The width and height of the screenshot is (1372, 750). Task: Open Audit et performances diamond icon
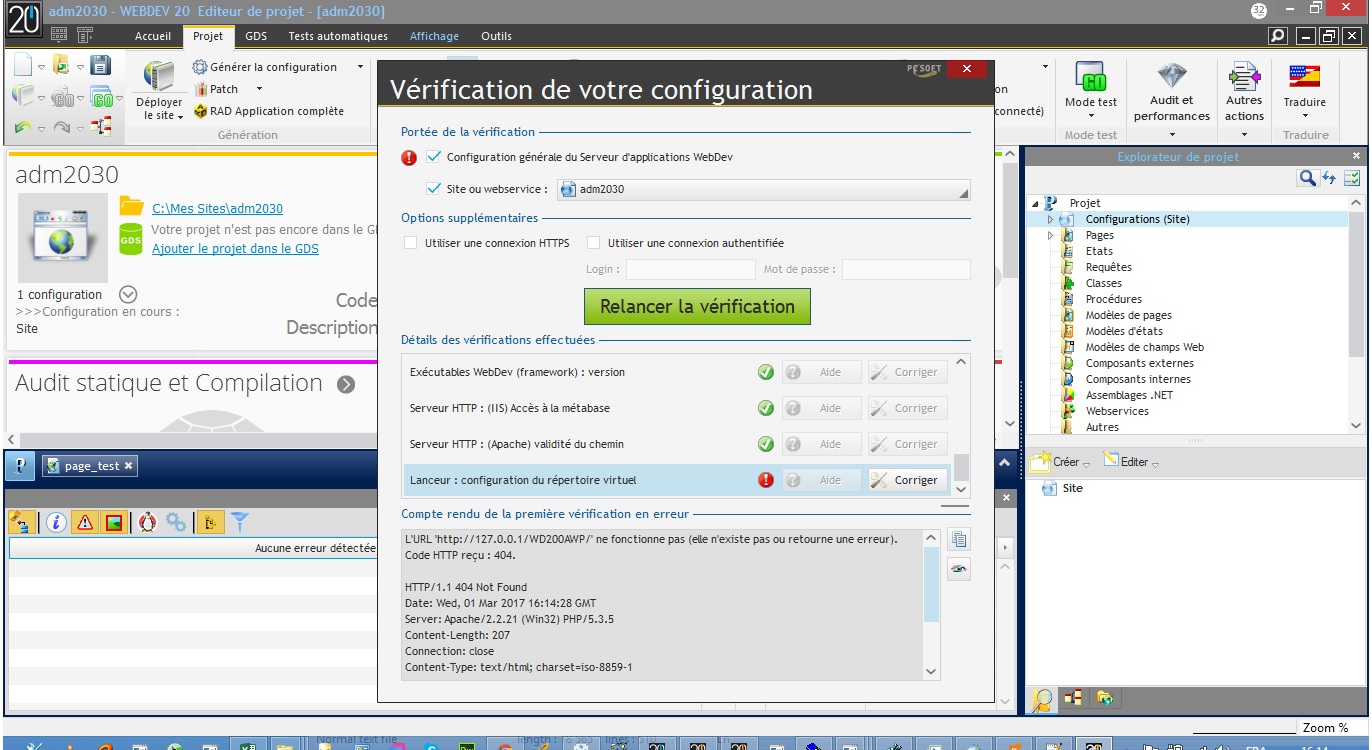(1171, 76)
